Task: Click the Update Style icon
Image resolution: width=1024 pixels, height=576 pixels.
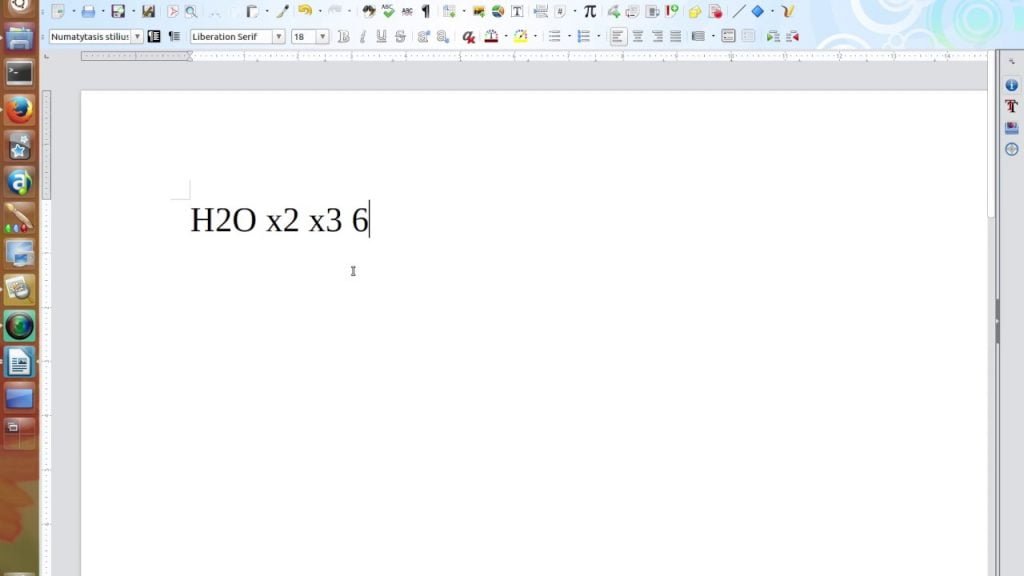Action: coord(154,37)
